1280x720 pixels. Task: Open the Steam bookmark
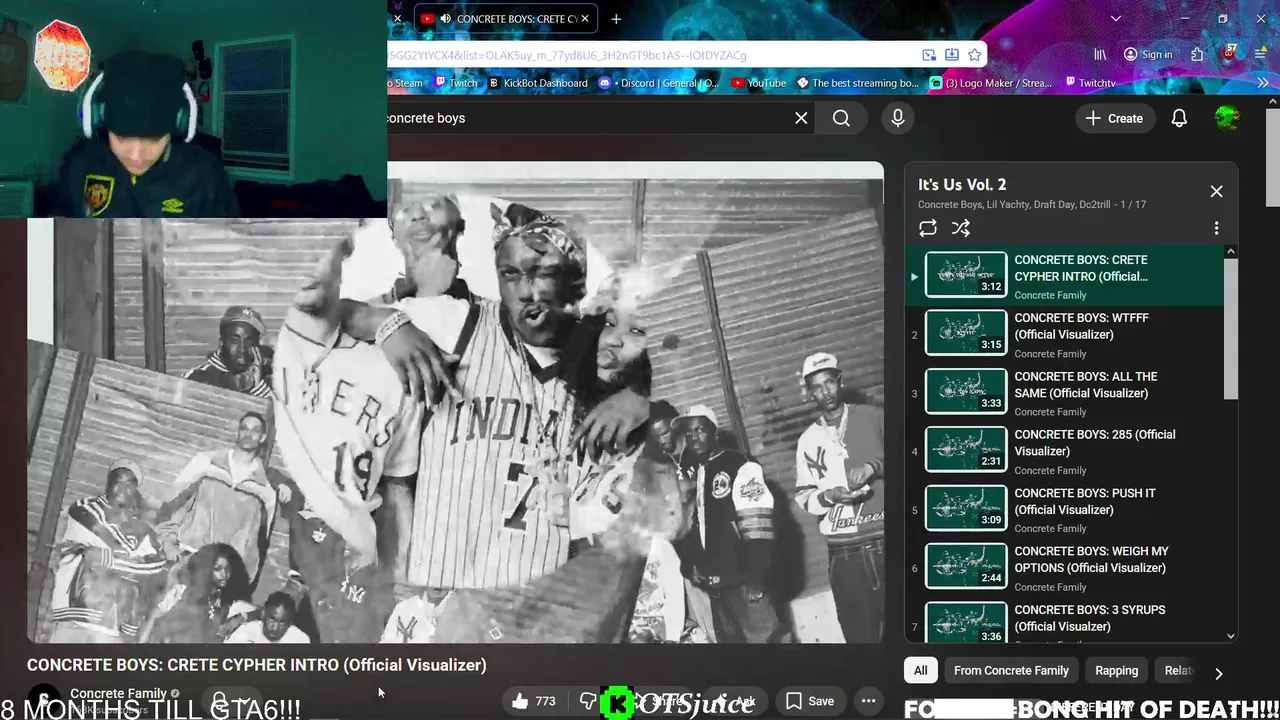(406, 83)
